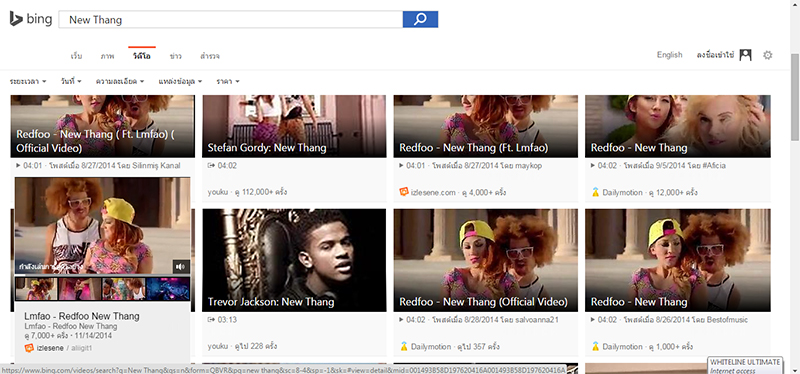This screenshot has width=800, height=374.
Task: Open the Redfoo - New Thang (Official Video) thumbnail
Action: point(486,260)
